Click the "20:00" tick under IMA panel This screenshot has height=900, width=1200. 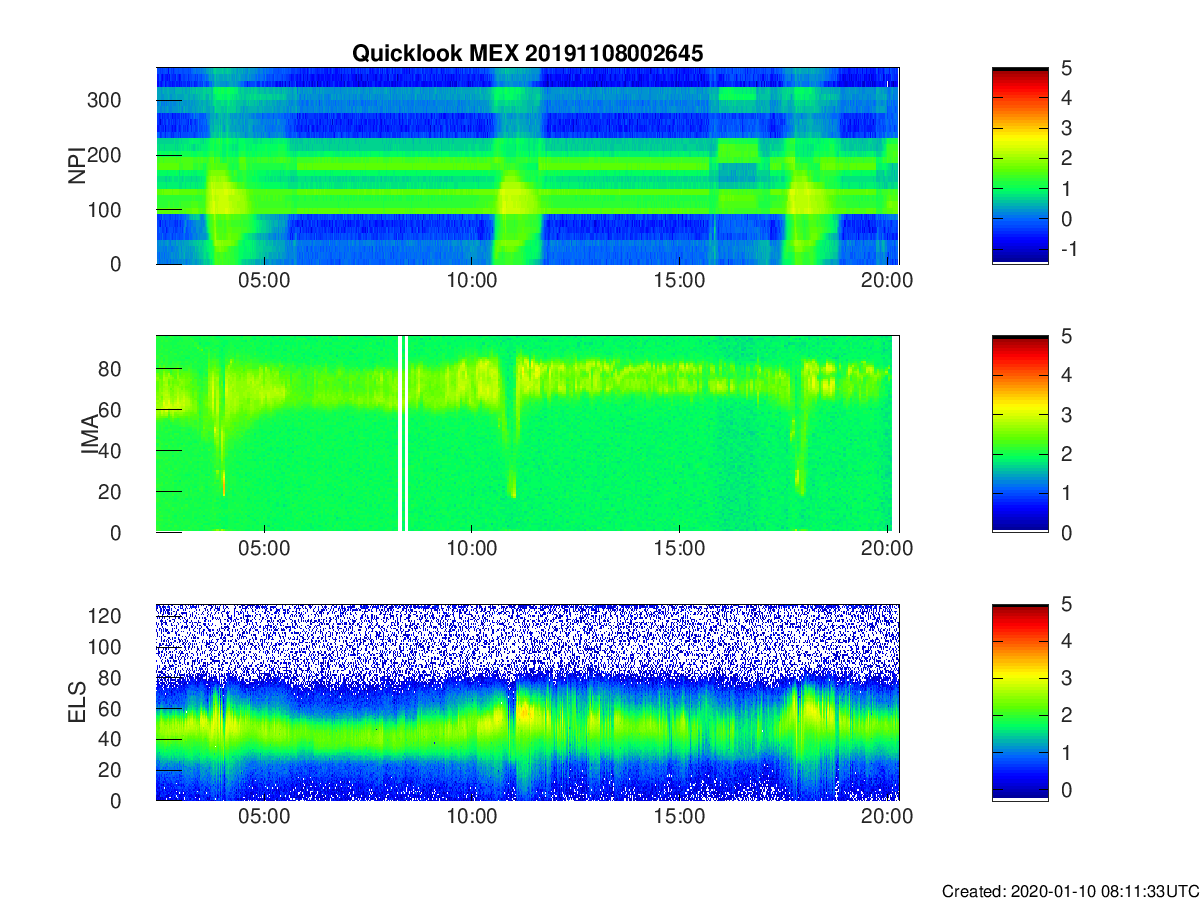pyautogui.click(x=887, y=549)
